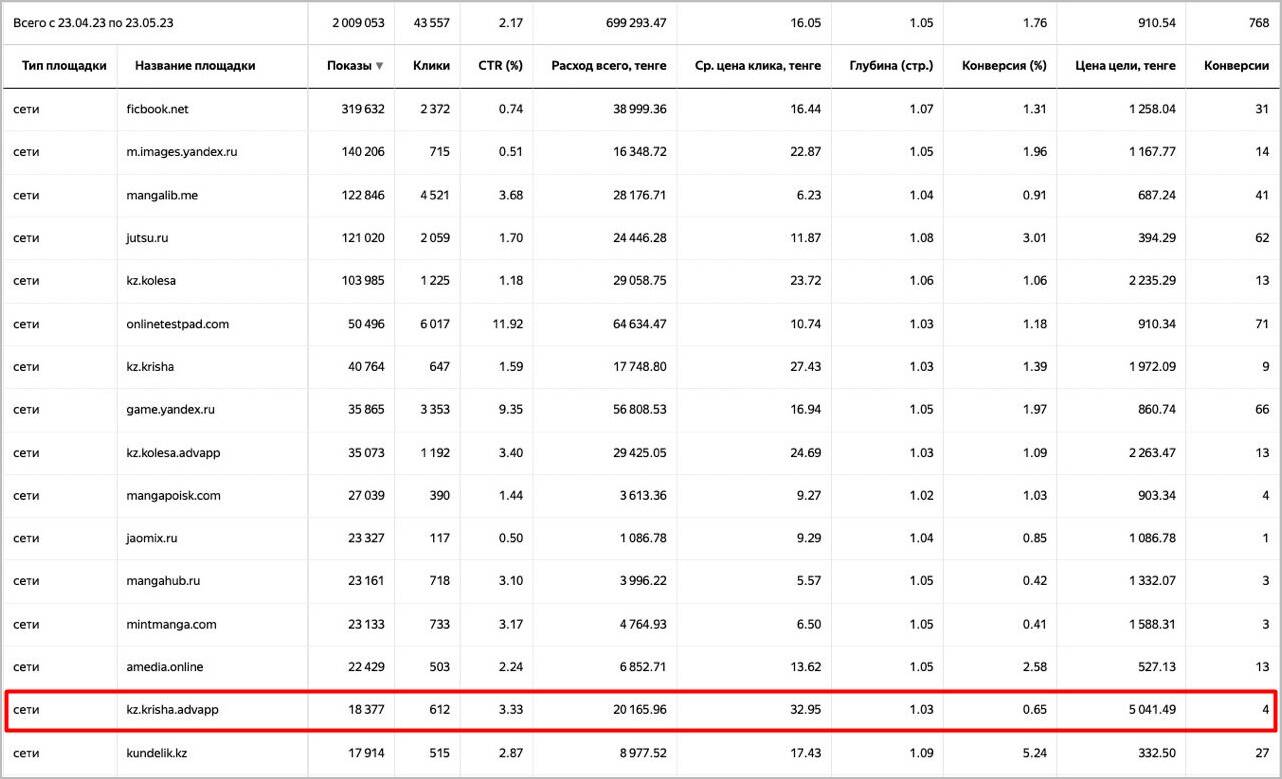The width and height of the screenshot is (1282, 779).
Task: Click conversions 62 in jutsu.ru row
Action: pyautogui.click(x=1262, y=238)
